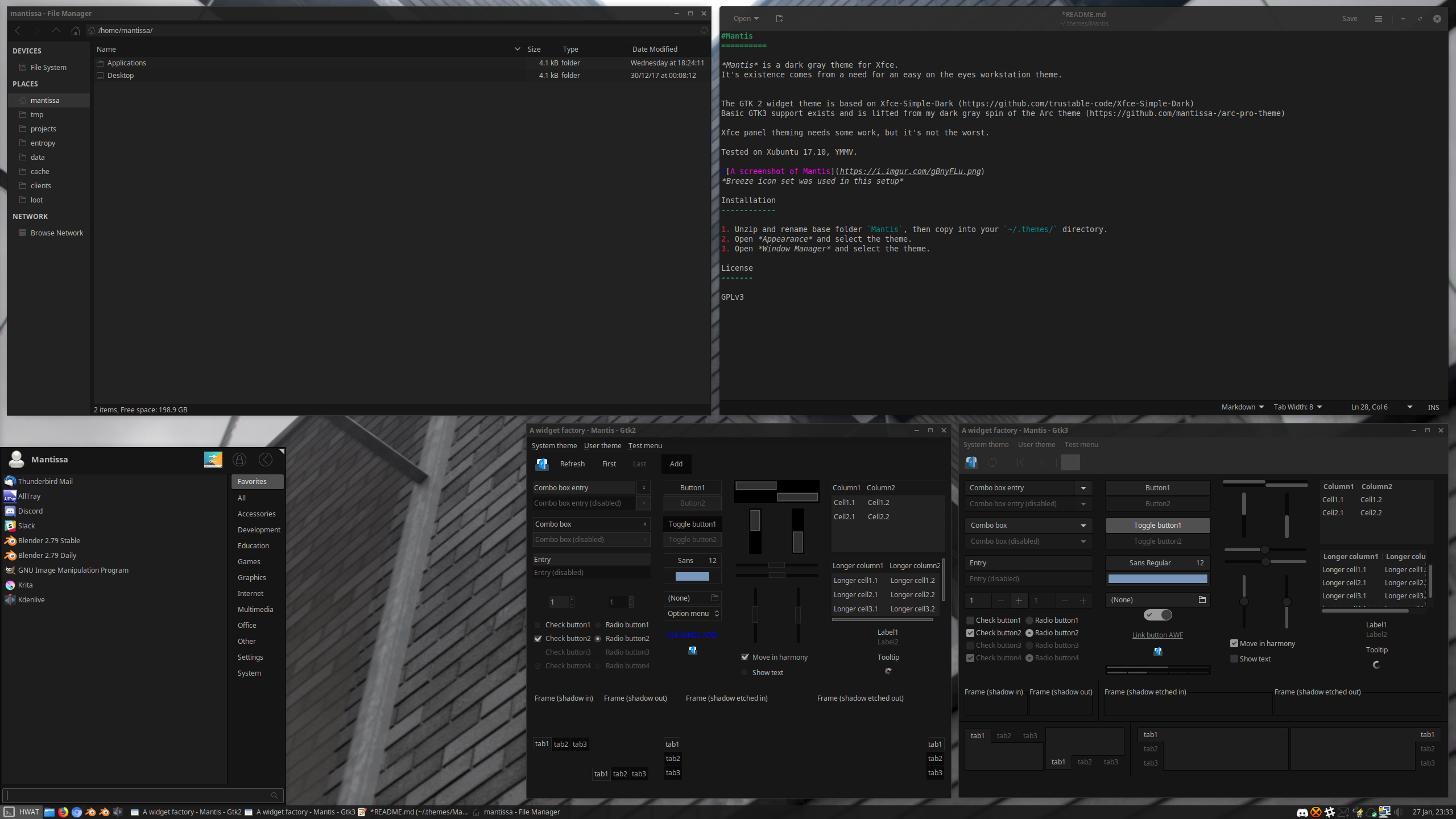
Task: Click the lock screen icon in Whisker menu
Action: point(239,460)
